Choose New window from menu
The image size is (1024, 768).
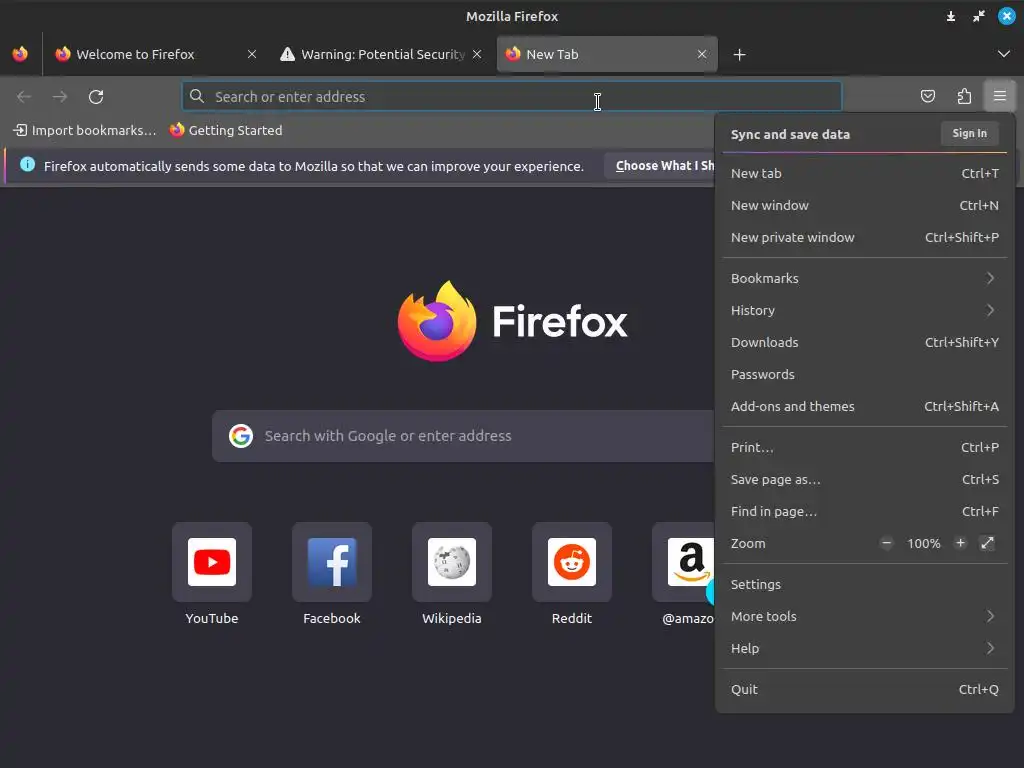pyautogui.click(x=865, y=205)
